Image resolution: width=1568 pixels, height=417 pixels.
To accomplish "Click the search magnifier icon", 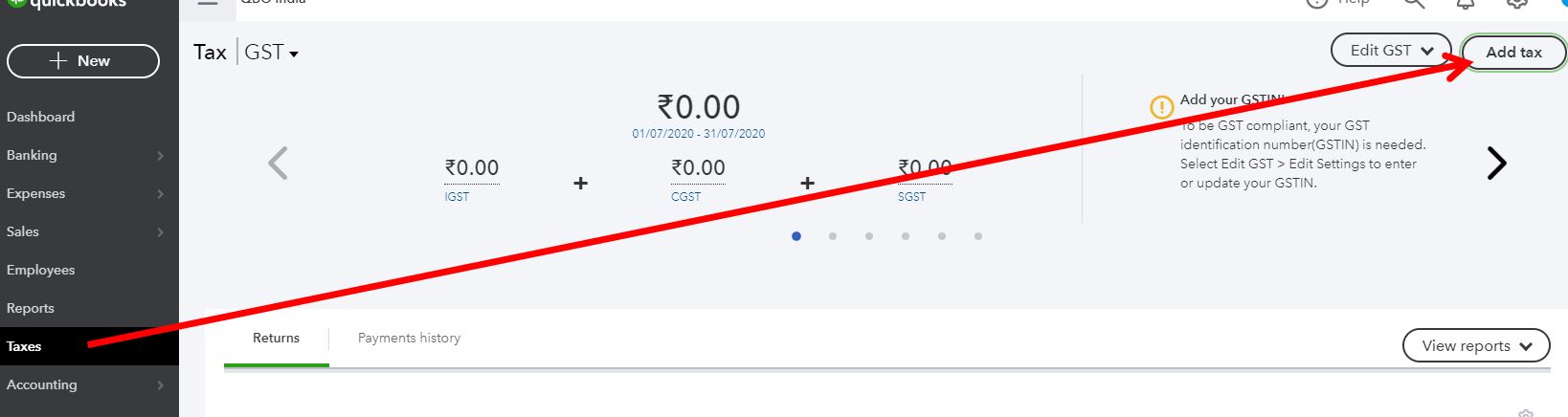I will (1414, 3).
